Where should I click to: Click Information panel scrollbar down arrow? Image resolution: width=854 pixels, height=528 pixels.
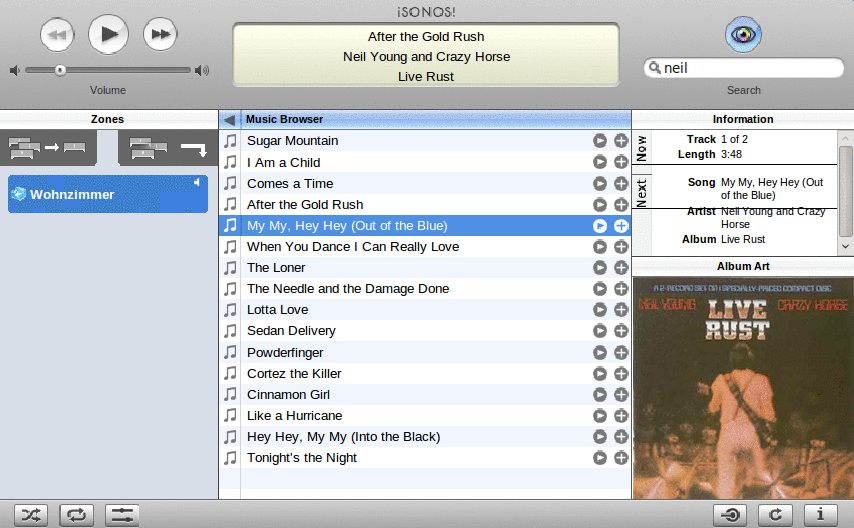pyautogui.click(x=845, y=246)
